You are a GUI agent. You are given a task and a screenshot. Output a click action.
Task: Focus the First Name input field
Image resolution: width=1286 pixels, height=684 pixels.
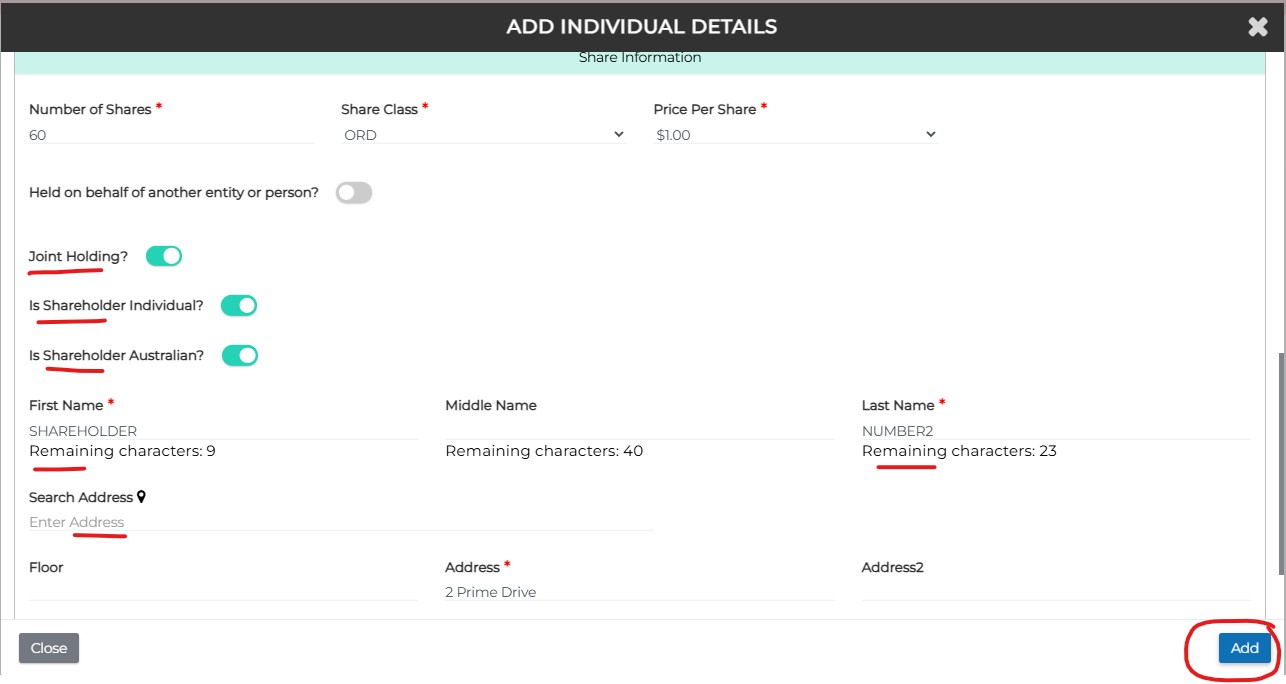[223, 431]
